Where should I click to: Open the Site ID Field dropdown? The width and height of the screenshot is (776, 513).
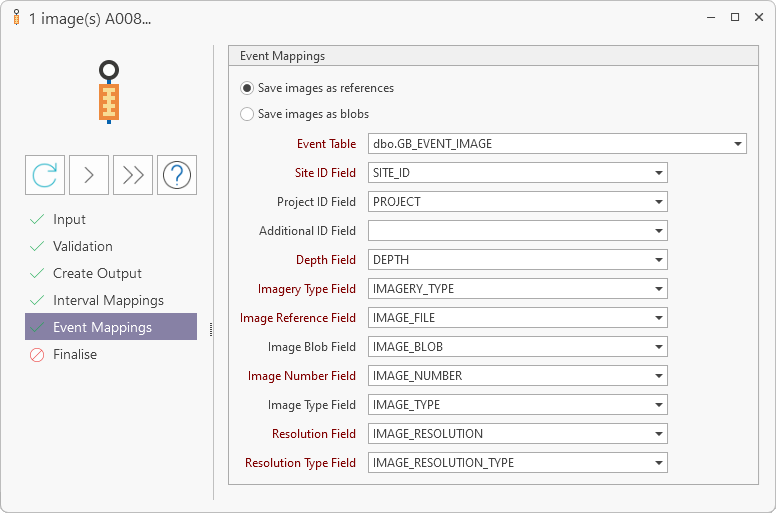[x=658, y=173]
